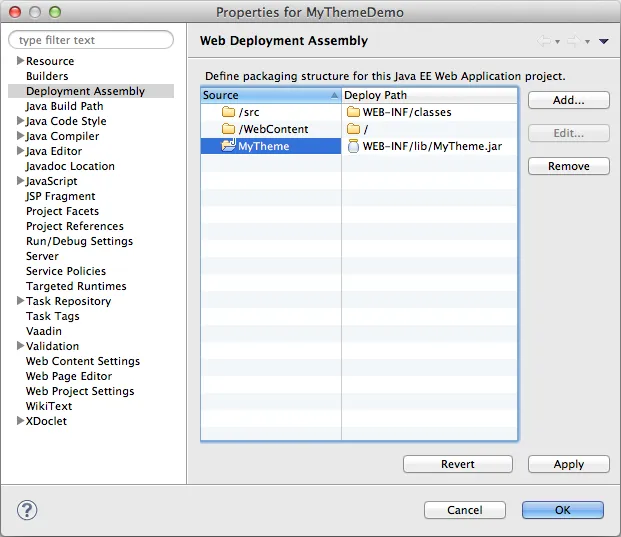Sort by the Source column header
This screenshot has height=537, width=621.
point(271,95)
